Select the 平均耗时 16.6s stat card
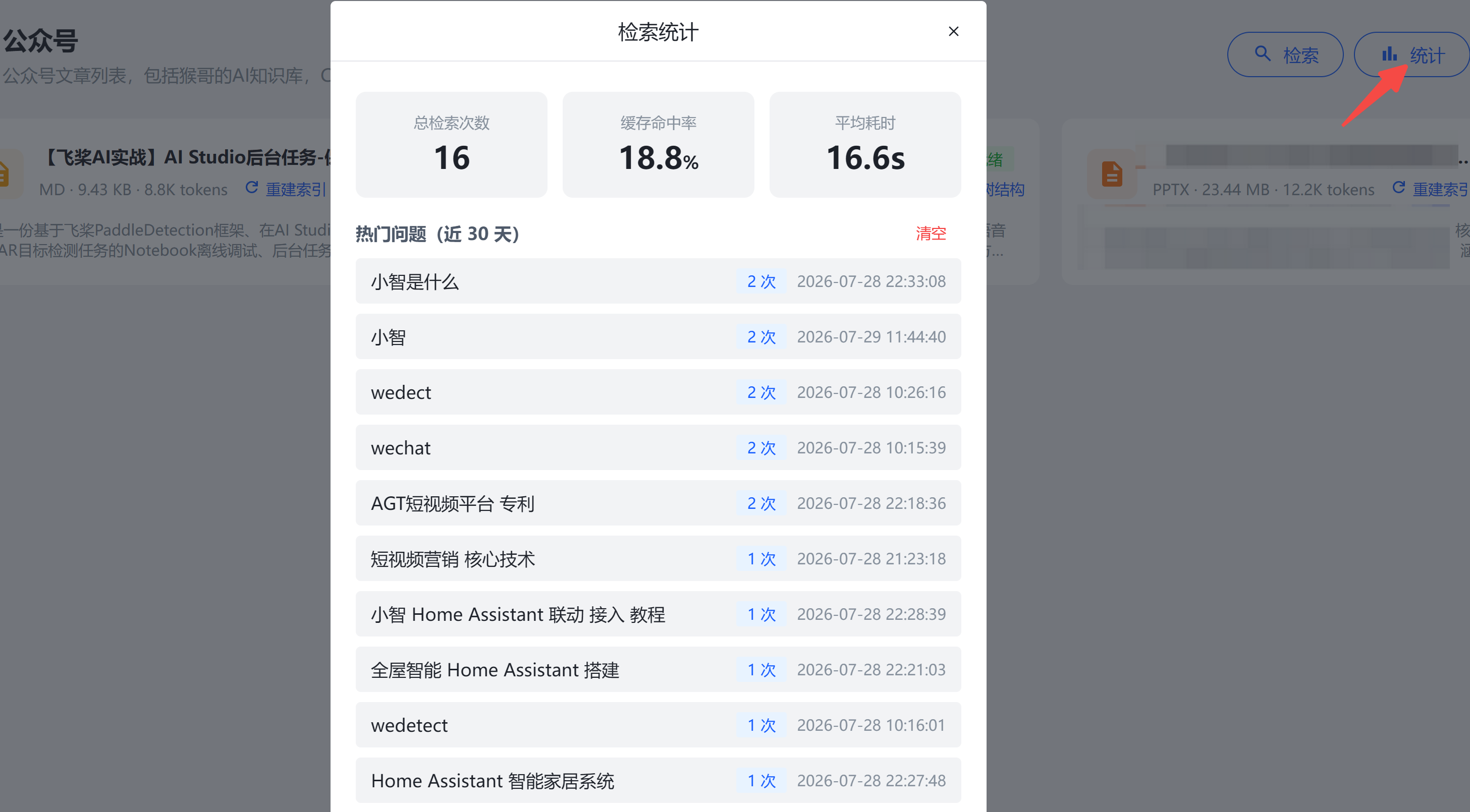The height and width of the screenshot is (812, 1470). 865,145
